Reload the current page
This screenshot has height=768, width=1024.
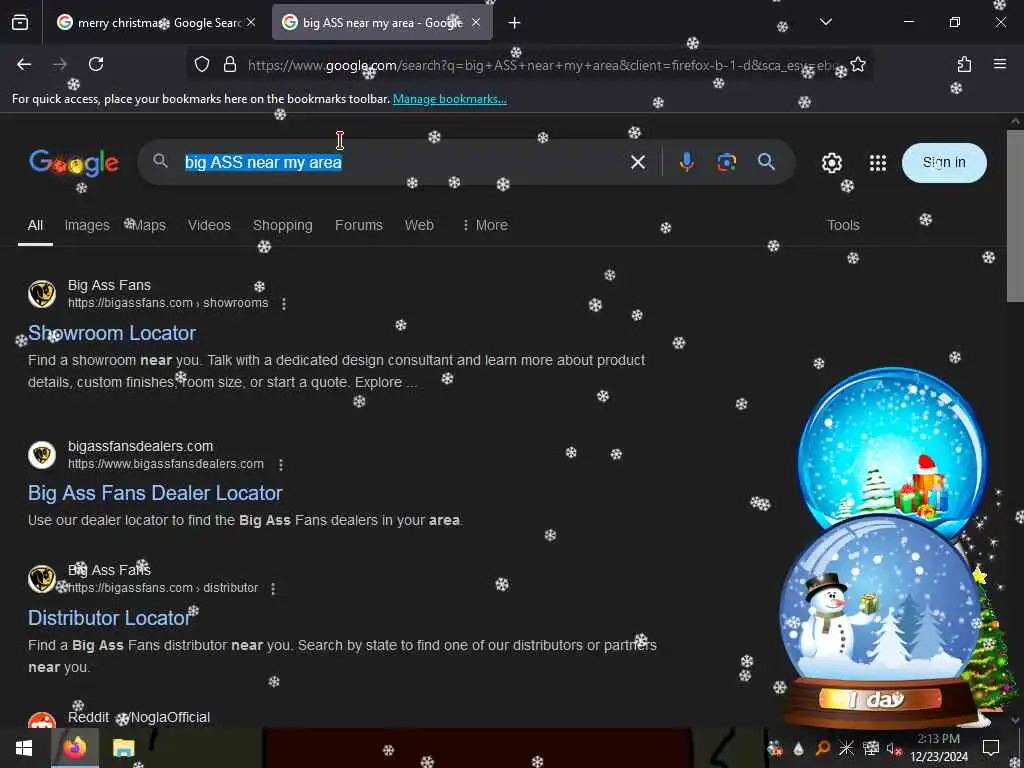point(96,64)
